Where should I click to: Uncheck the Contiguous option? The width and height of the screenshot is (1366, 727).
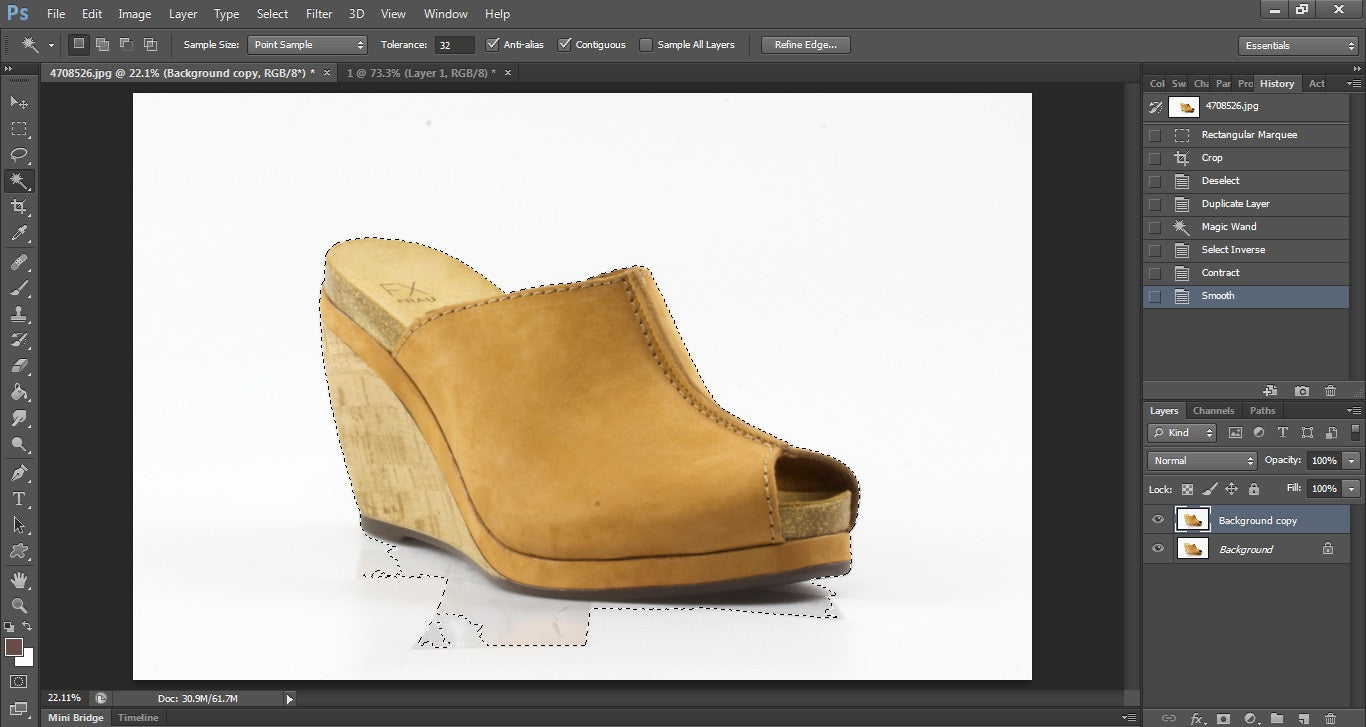565,44
